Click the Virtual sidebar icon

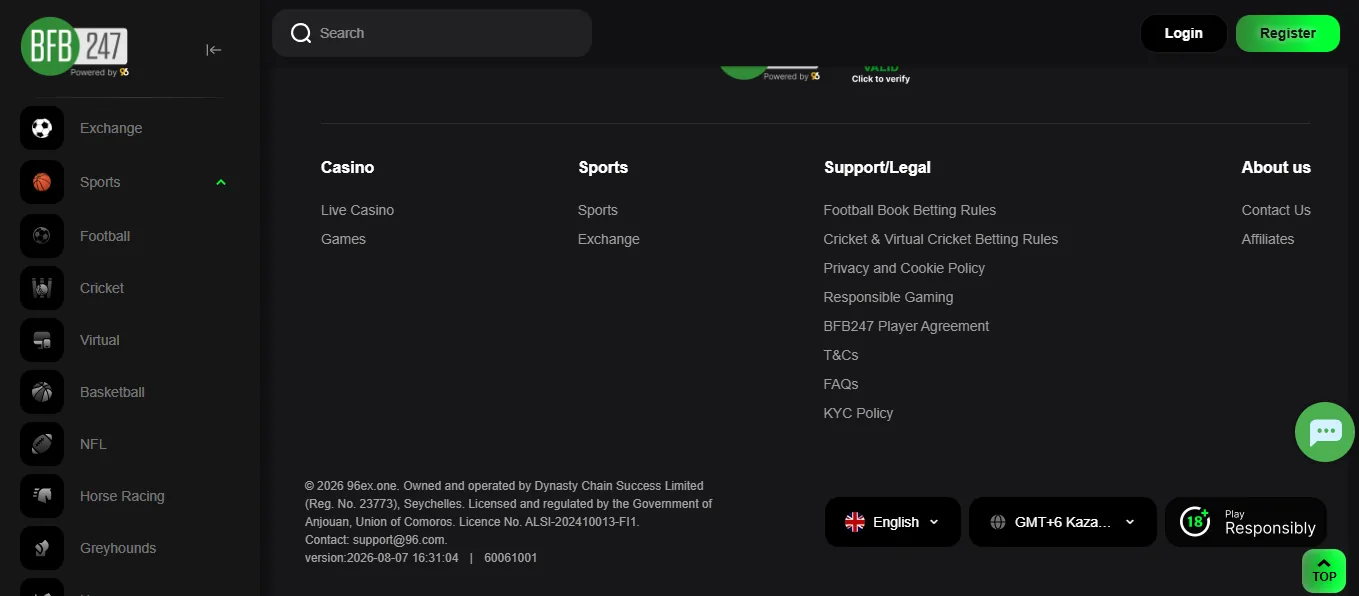(x=42, y=340)
